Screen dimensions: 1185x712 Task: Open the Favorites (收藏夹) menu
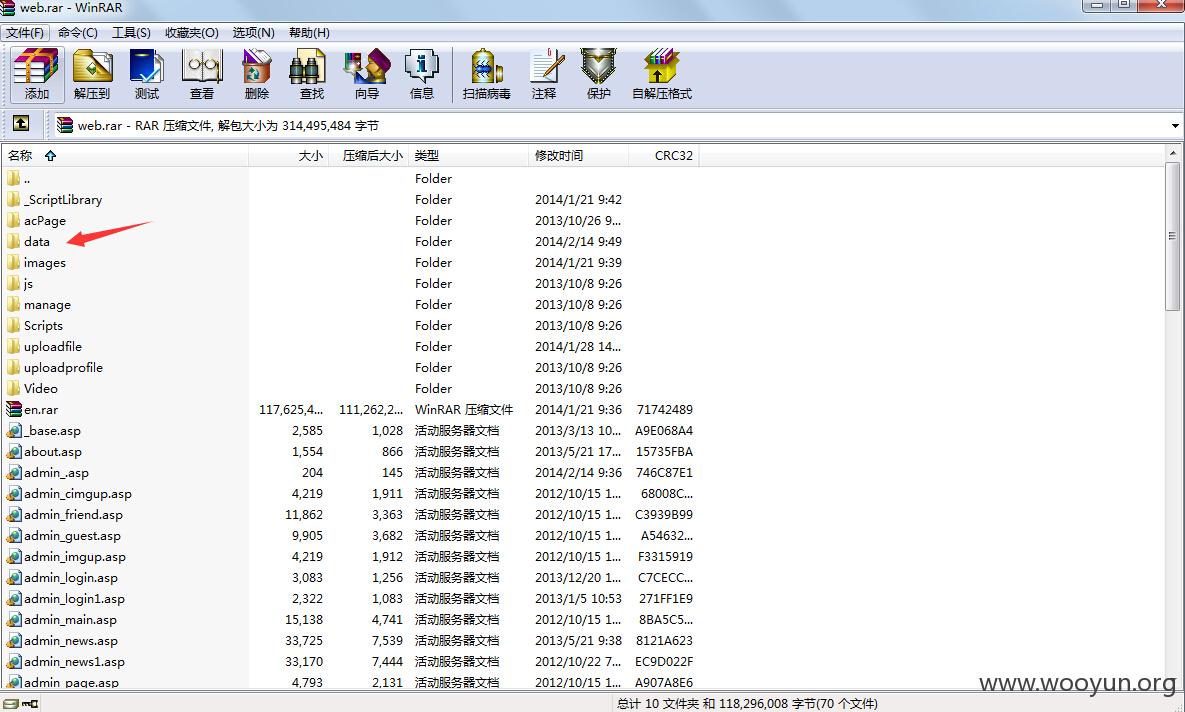tap(192, 33)
